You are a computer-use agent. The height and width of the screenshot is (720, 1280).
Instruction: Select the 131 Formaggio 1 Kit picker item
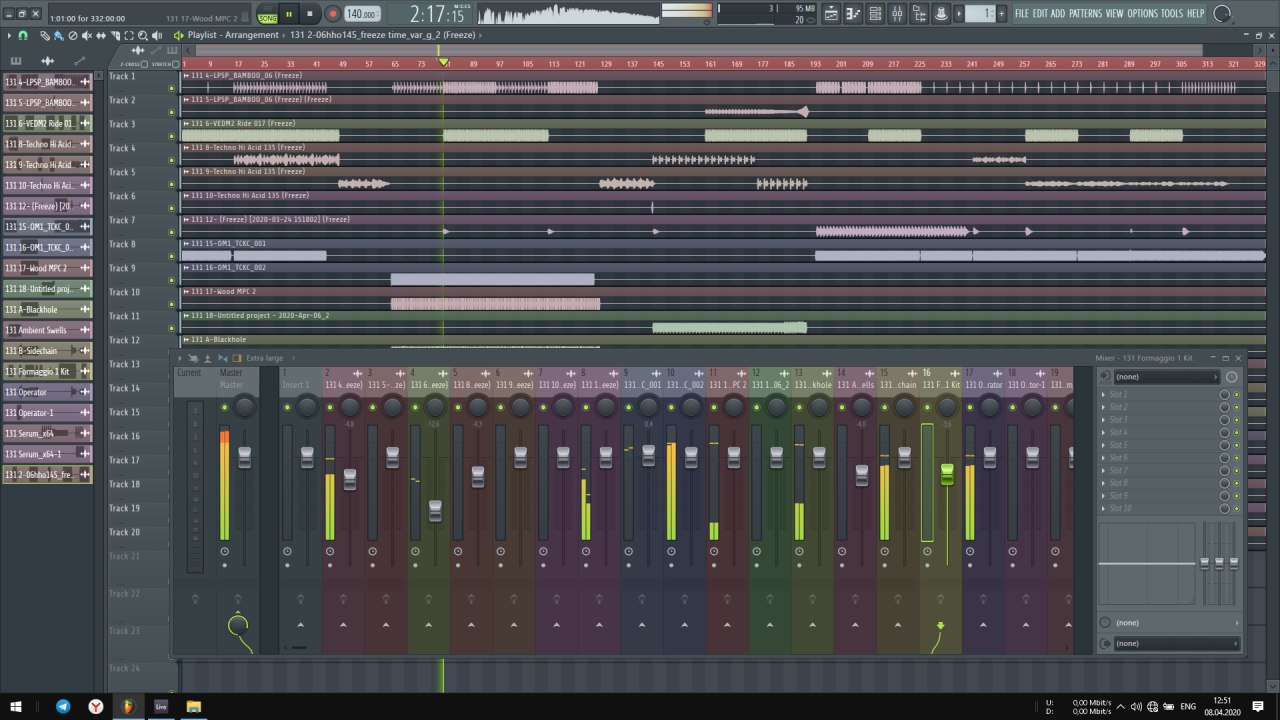pyautogui.click(x=47, y=372)
